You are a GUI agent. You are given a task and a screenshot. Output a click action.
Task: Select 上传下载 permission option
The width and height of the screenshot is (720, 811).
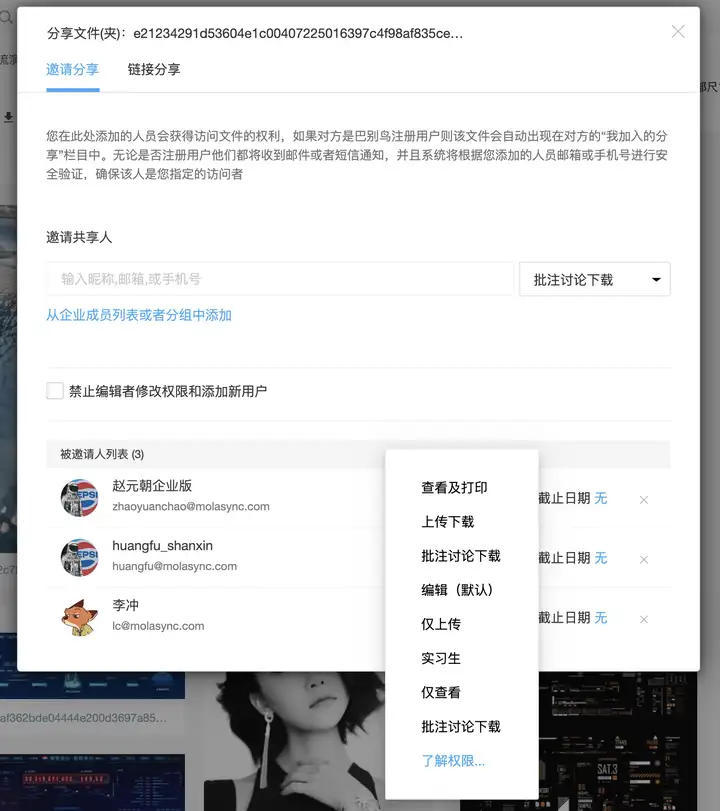tap(447, 521)
